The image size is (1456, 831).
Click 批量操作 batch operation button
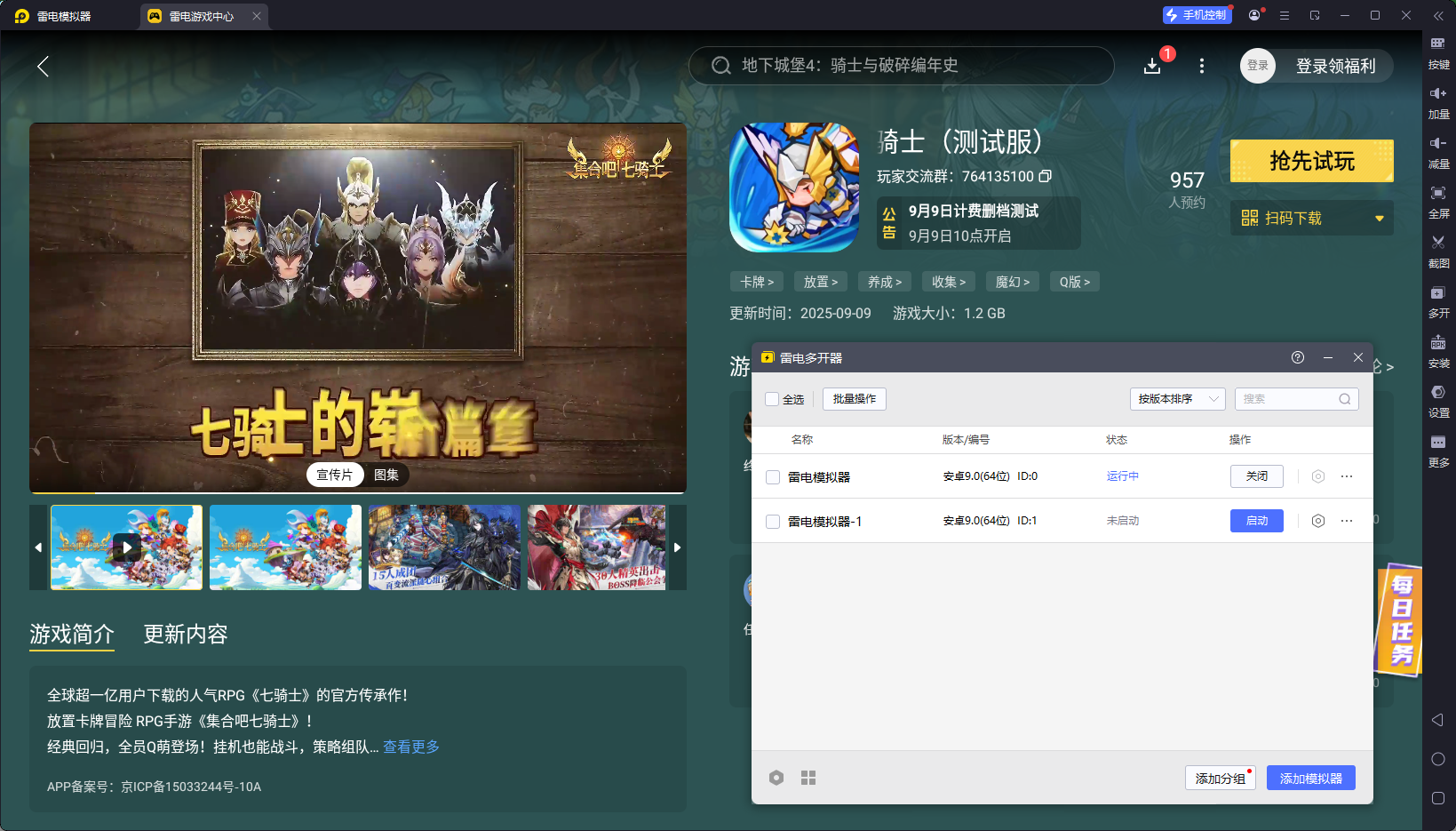pos(855,399)
